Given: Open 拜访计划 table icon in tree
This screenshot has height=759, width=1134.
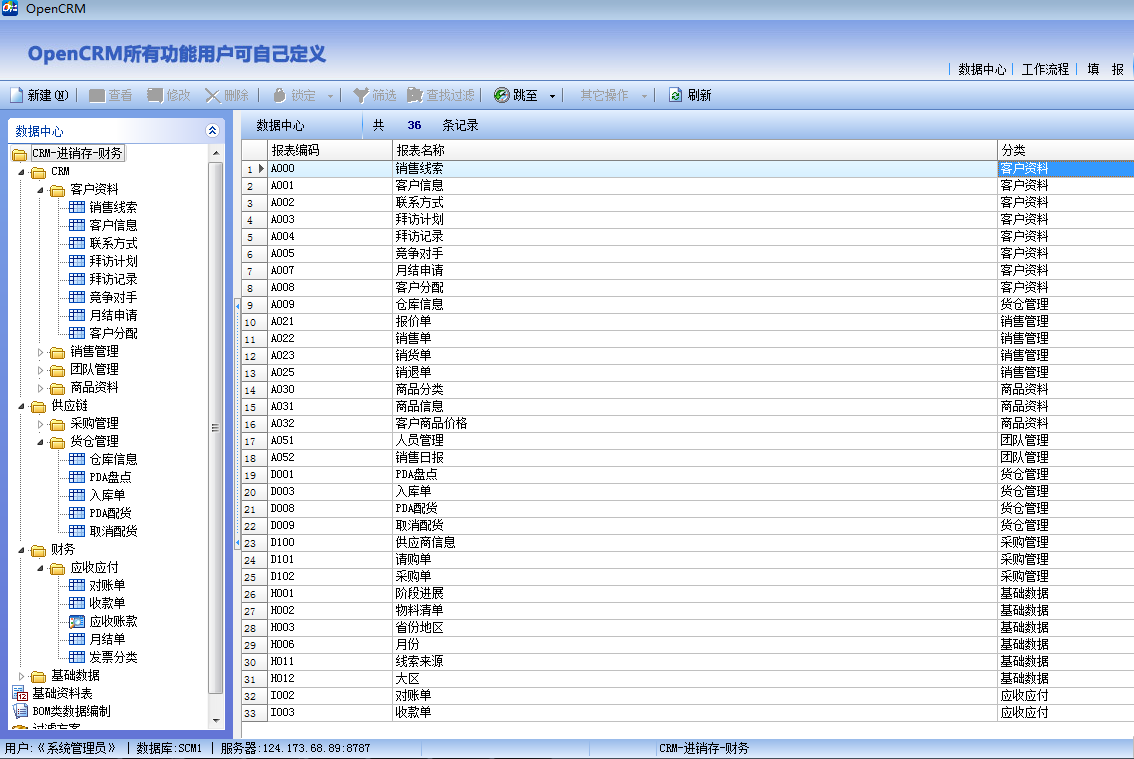Looking at the screenshot, I should pos(77,262).
